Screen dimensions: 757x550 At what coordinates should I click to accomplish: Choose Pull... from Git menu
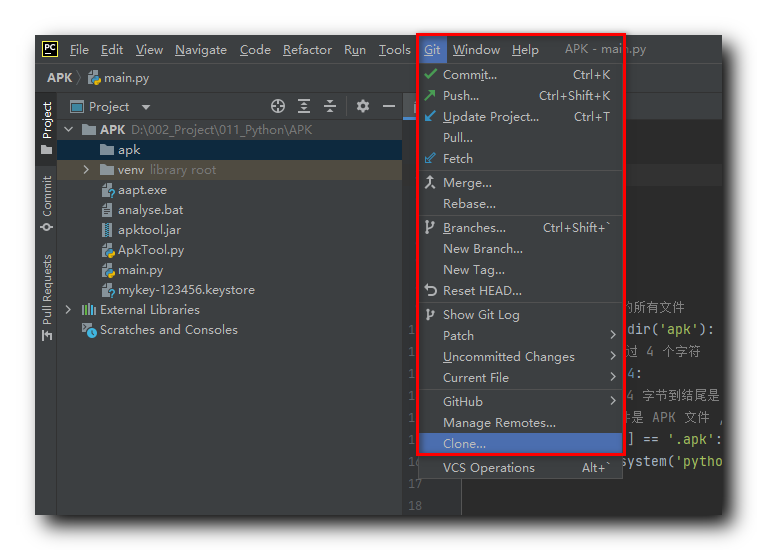point(520,138)
